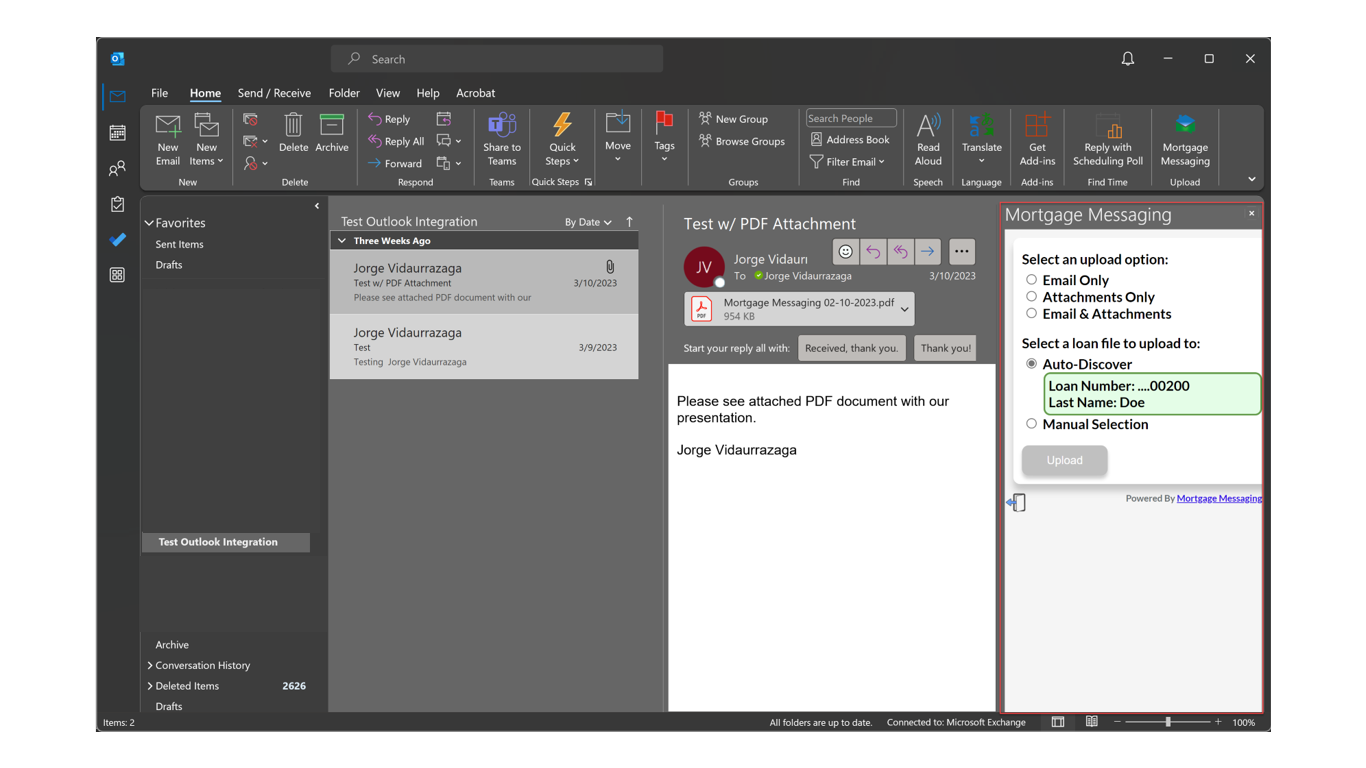The height and width of the screenshot is (768, 1366).
Task: Add emoji reaction to the message
Action: click(x=845, y=252)
